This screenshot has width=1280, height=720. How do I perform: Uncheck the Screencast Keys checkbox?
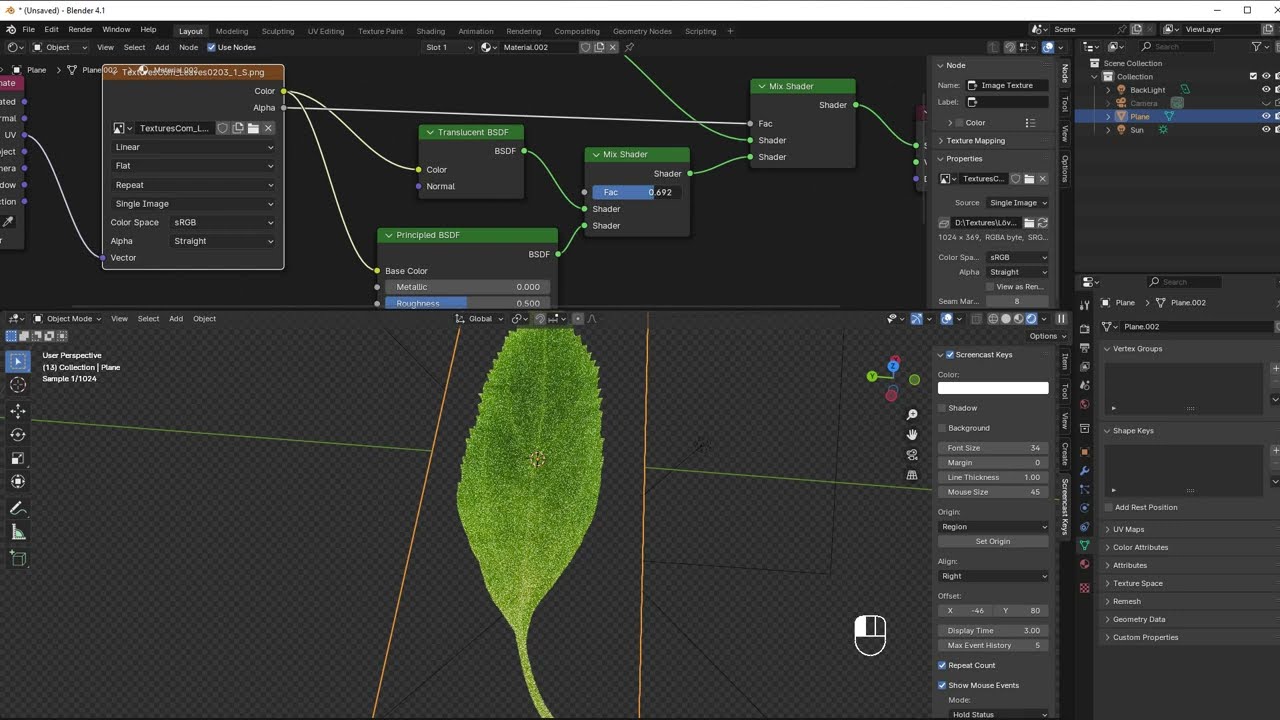coord(950,355)
